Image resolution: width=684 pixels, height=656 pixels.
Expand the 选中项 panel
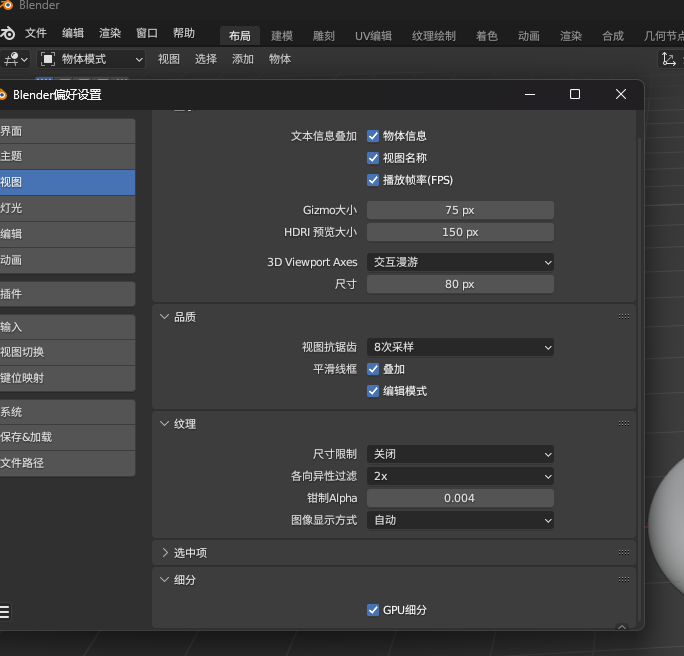[164, 553]
